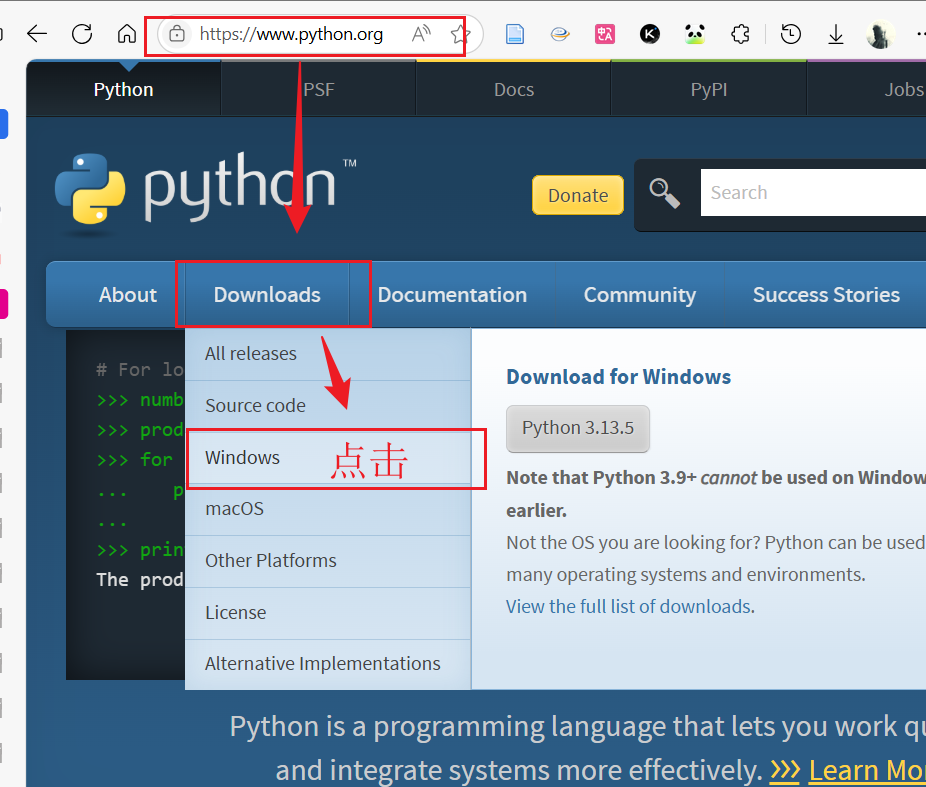
Task: Switch to the Docs tab
Action: (514, 89)
